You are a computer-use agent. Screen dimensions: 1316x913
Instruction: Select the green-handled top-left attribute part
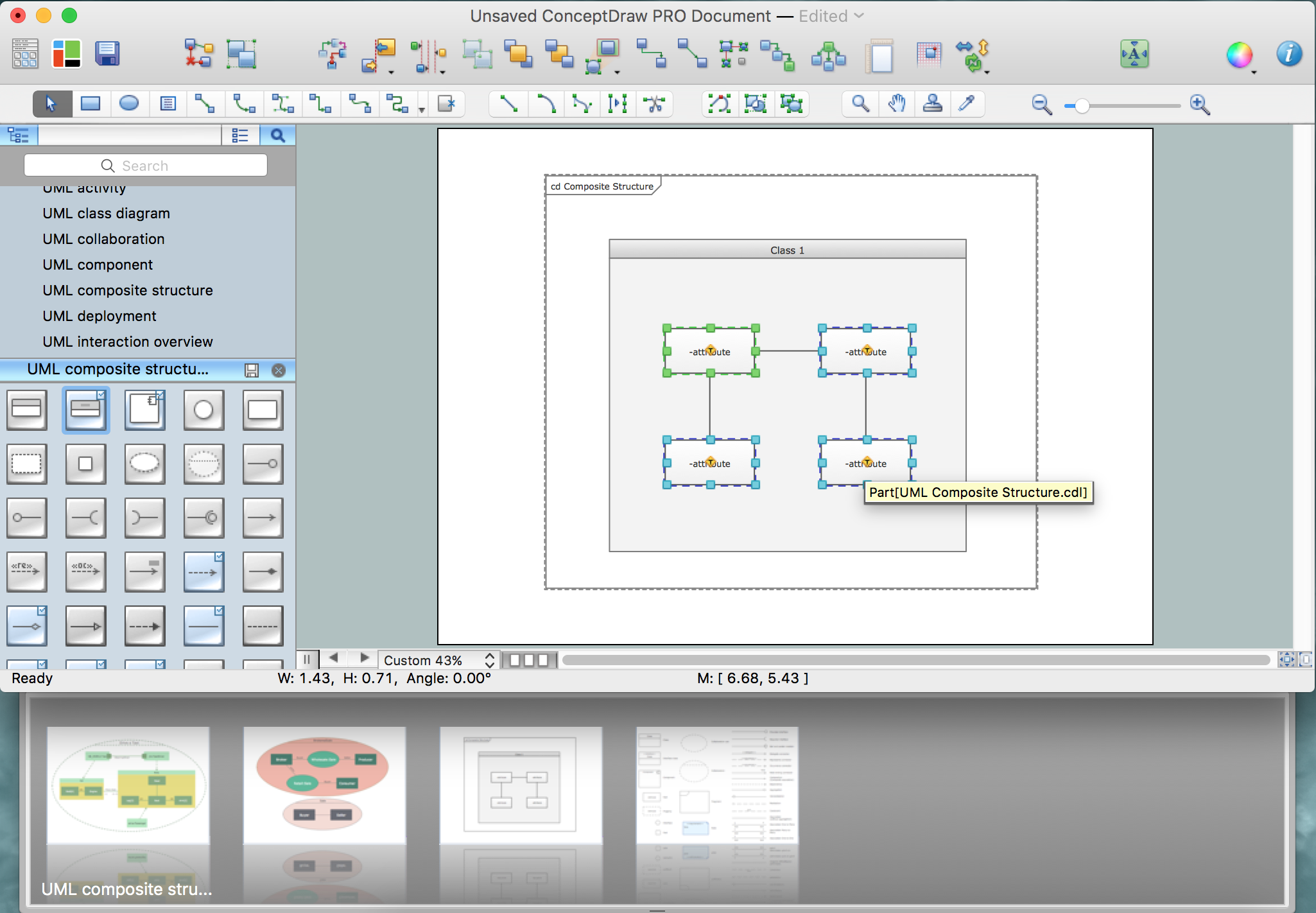pos(711,351)
